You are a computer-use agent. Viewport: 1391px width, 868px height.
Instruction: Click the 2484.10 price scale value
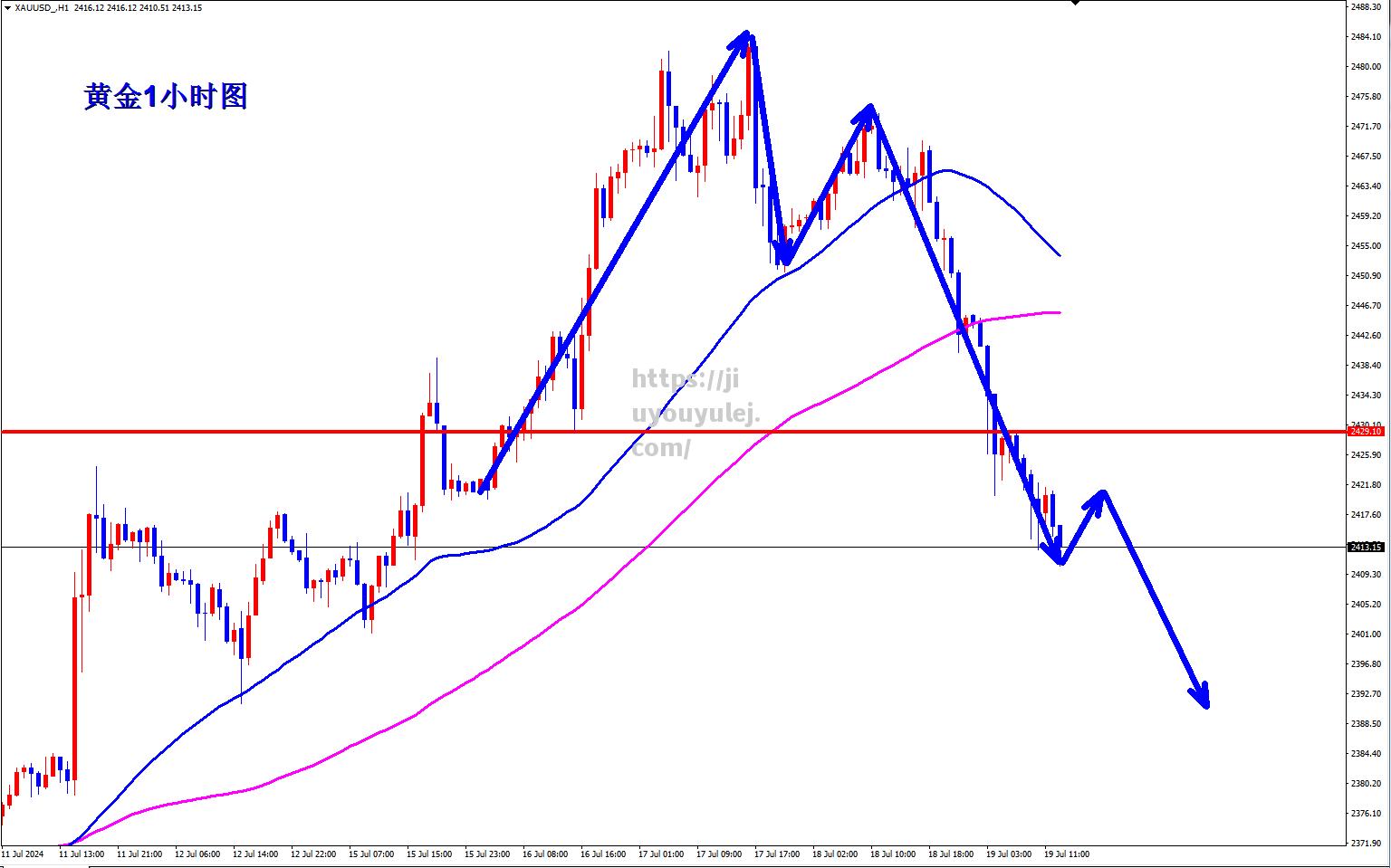[1366, 37]
